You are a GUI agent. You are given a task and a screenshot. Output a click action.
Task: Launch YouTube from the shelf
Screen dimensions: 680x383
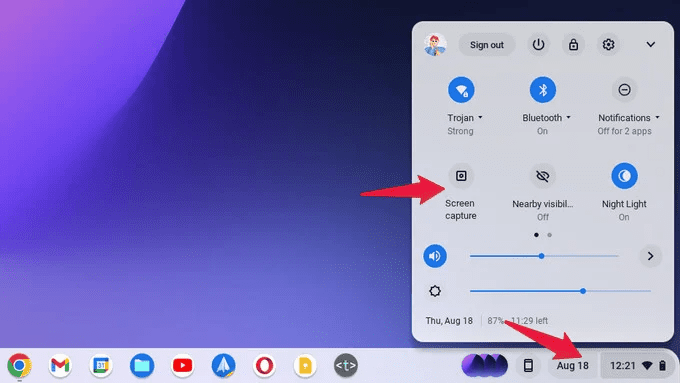coord(183,365)
